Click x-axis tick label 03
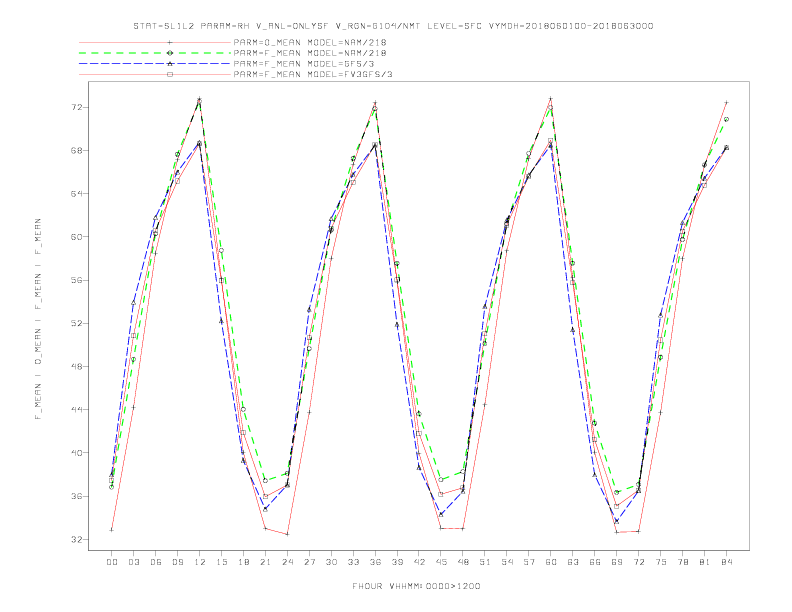Viewport: 792px width, 612px height. click(133, 562)
